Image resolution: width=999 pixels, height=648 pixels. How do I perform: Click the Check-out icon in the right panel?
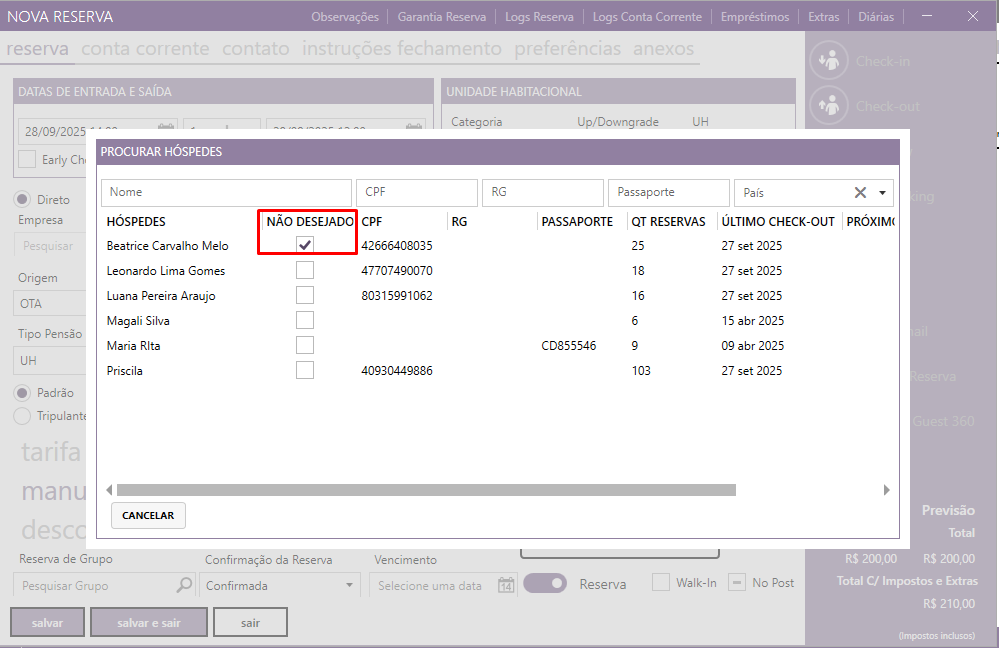tap(828, 106)
